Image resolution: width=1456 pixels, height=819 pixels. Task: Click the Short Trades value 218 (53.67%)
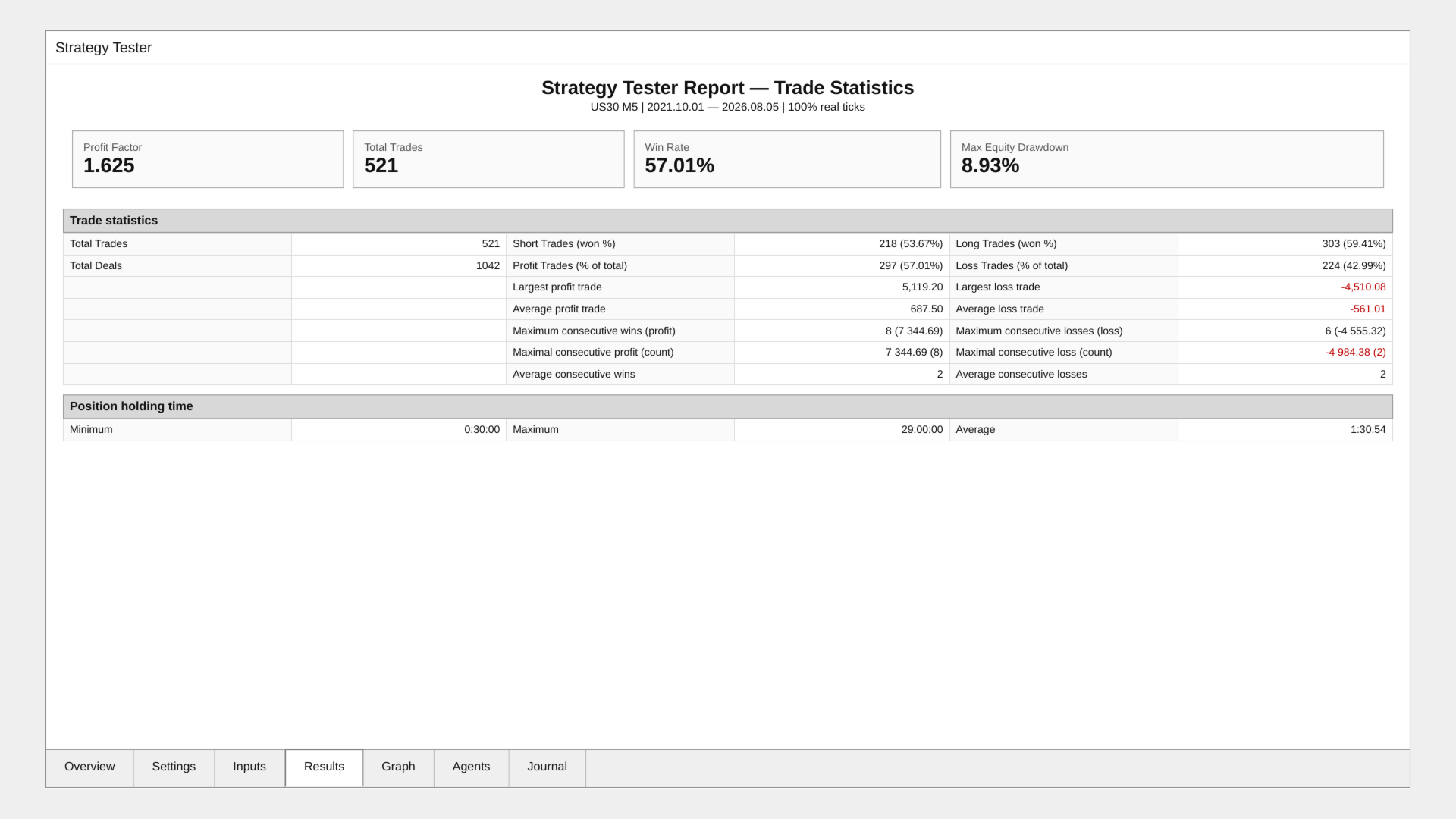pos(911,244)
